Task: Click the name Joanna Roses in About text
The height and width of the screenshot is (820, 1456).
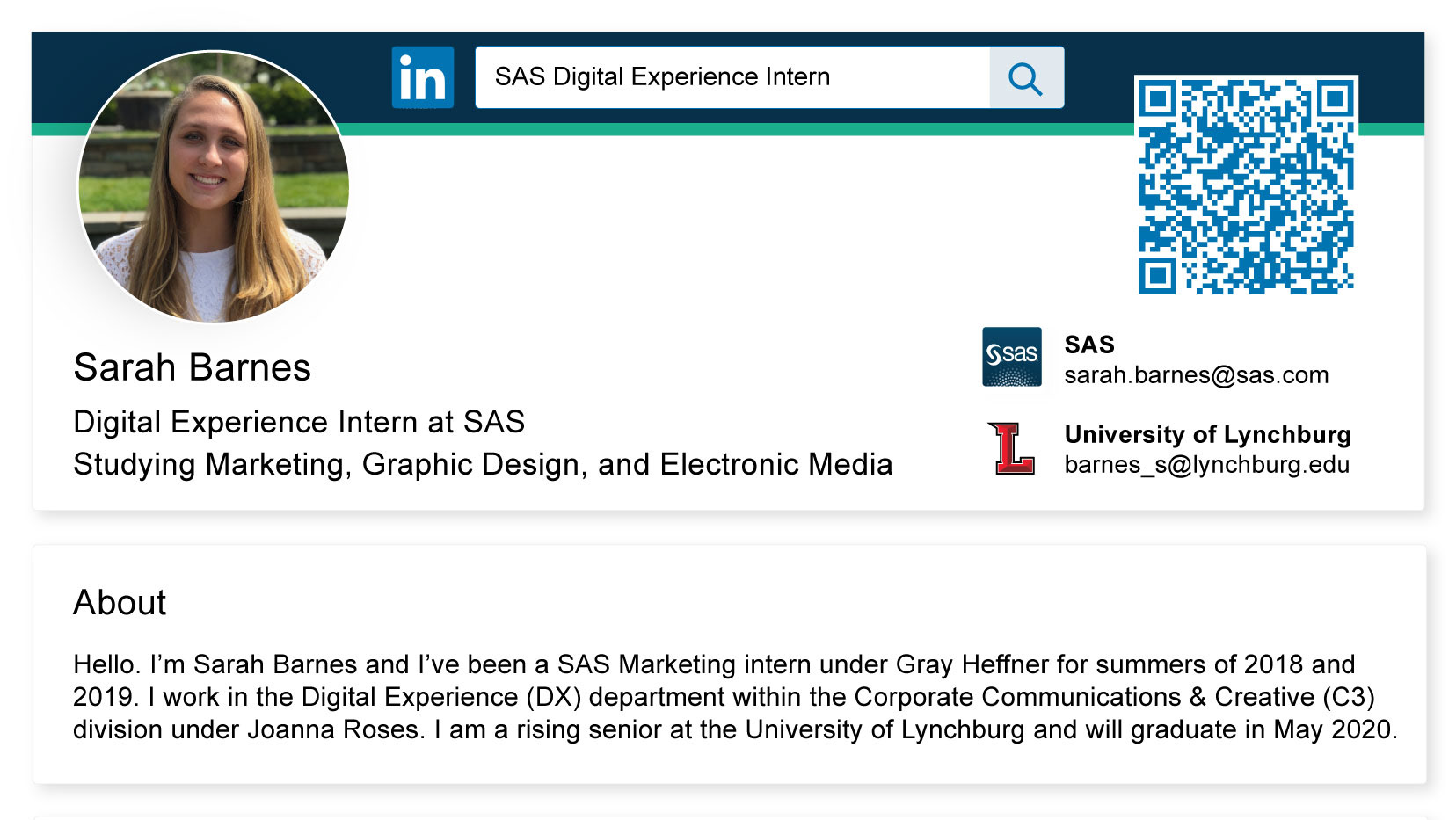Action: [x=333, y=729]
